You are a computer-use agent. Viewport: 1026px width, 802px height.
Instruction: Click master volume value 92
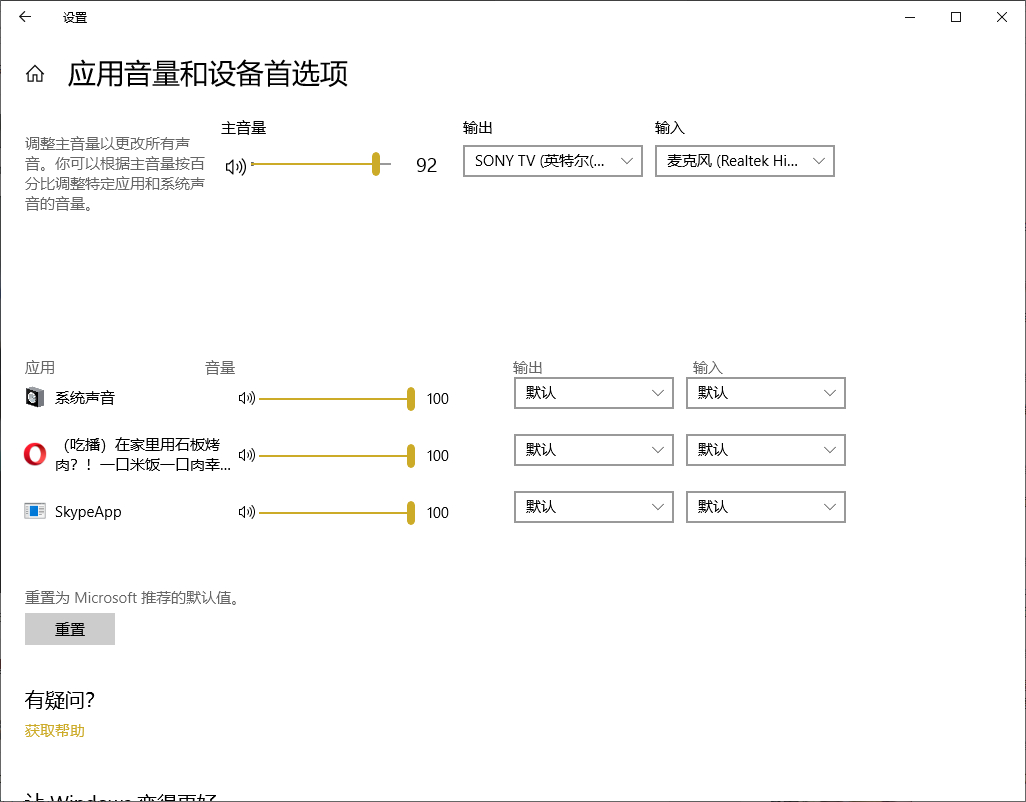point(427,166)
